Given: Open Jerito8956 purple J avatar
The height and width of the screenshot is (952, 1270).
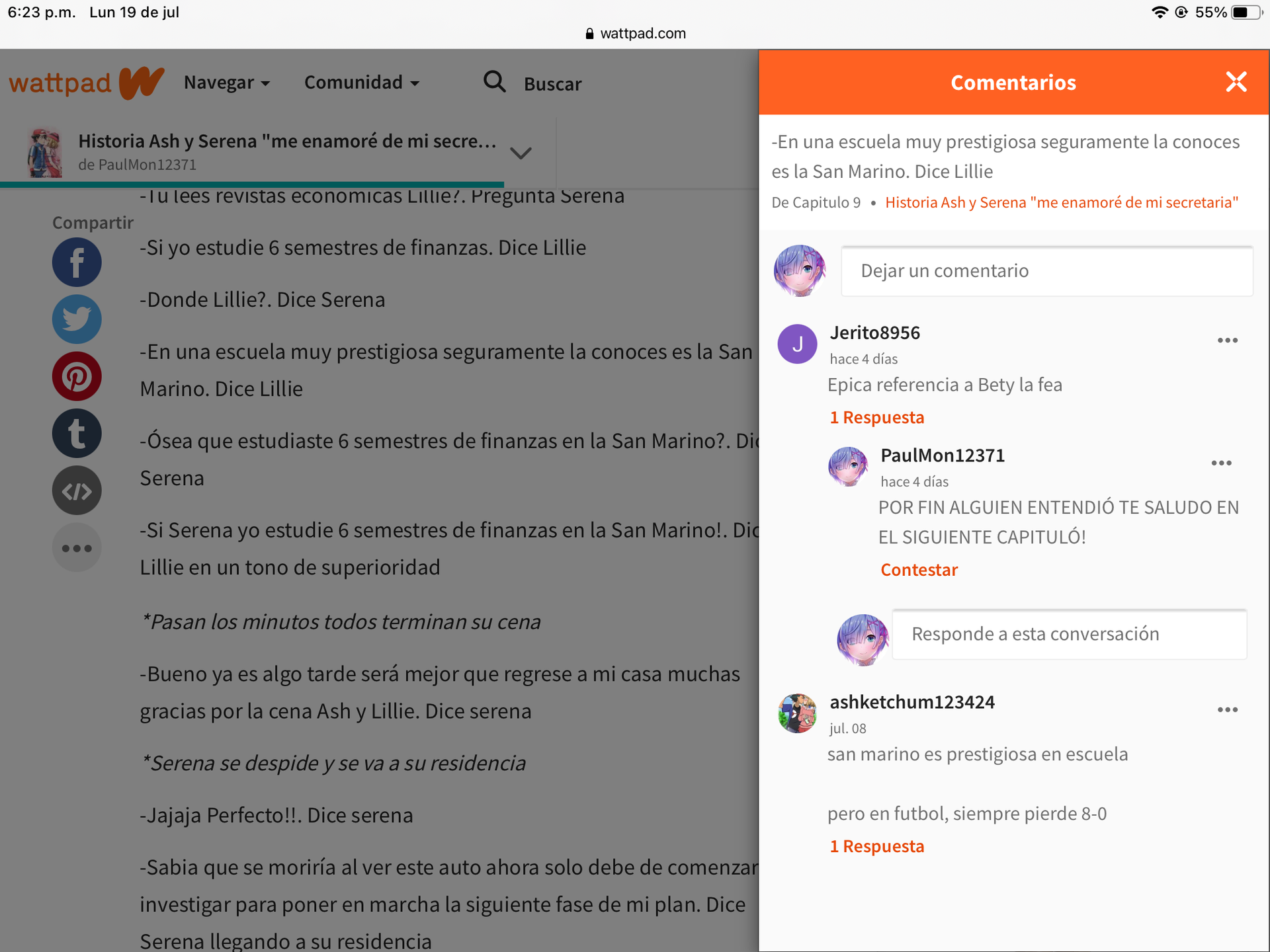Looking at the screenshot, I should tap(797, 344).
